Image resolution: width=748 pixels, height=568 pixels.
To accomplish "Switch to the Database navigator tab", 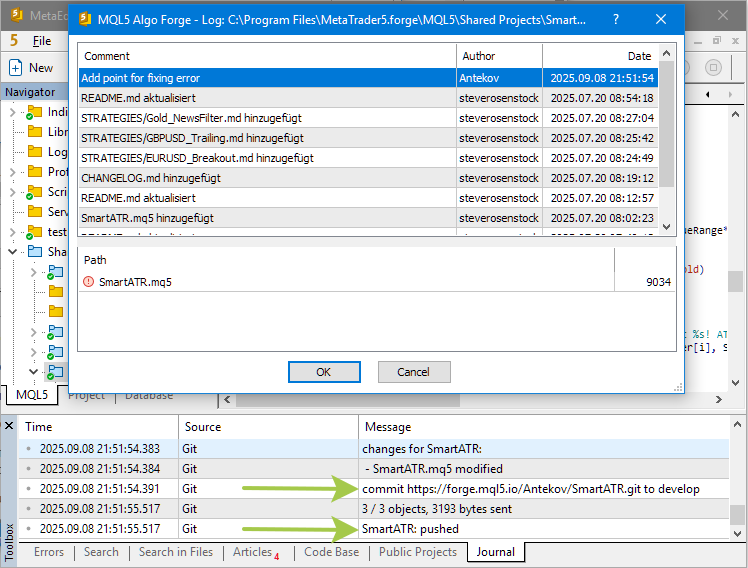I will pos(149,396).
